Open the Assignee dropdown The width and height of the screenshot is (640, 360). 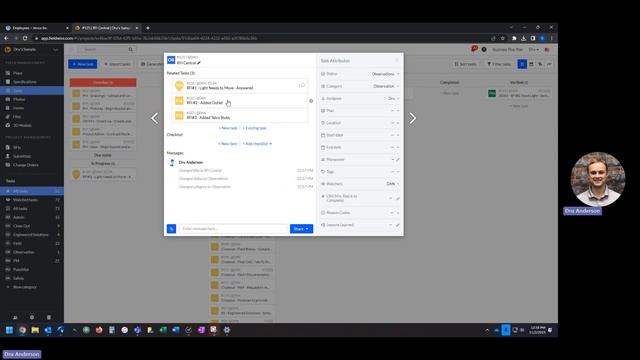click(x=393, y=98)
